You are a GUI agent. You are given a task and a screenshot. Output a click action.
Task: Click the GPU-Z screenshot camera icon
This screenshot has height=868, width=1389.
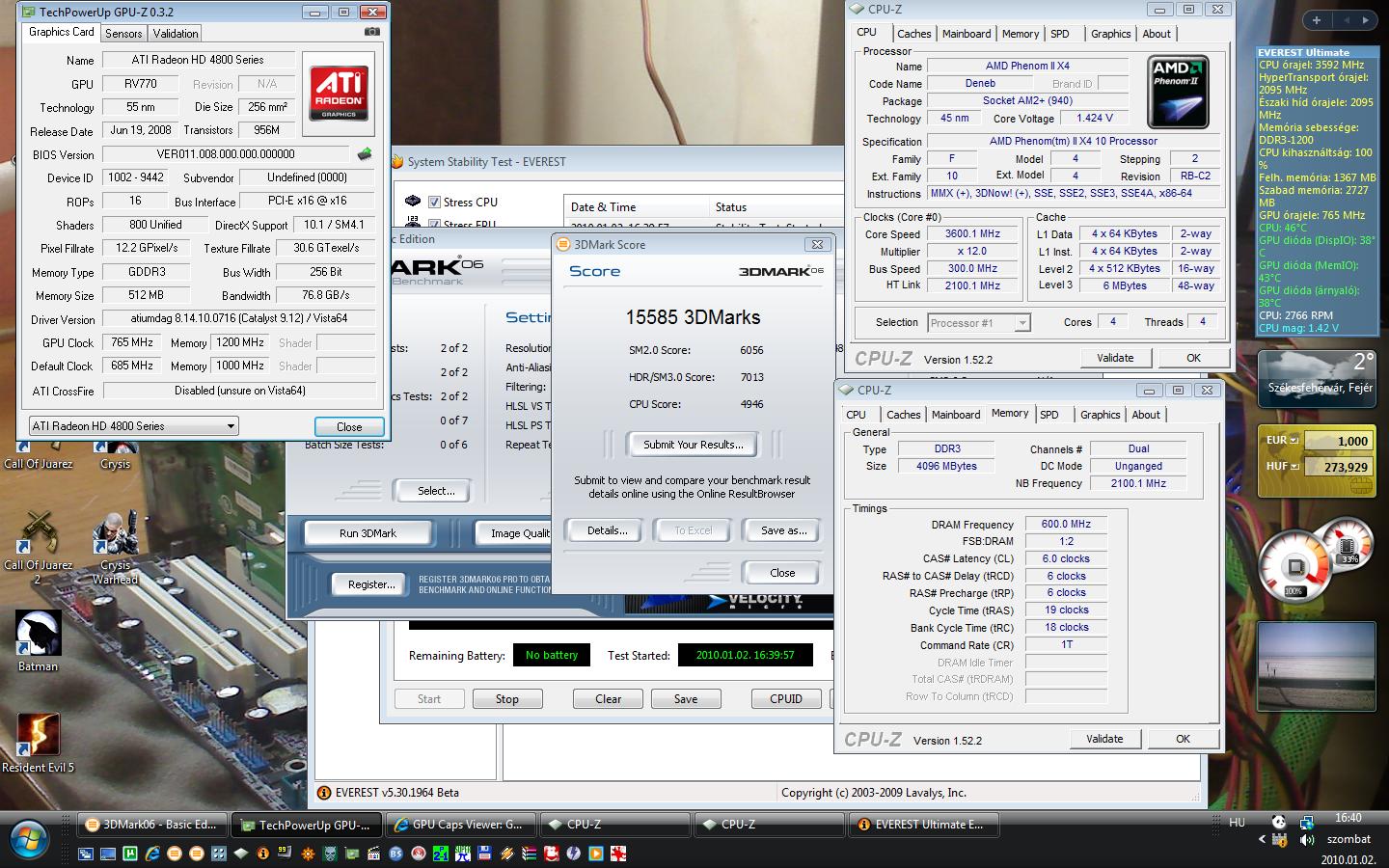[x=371, y=32]
